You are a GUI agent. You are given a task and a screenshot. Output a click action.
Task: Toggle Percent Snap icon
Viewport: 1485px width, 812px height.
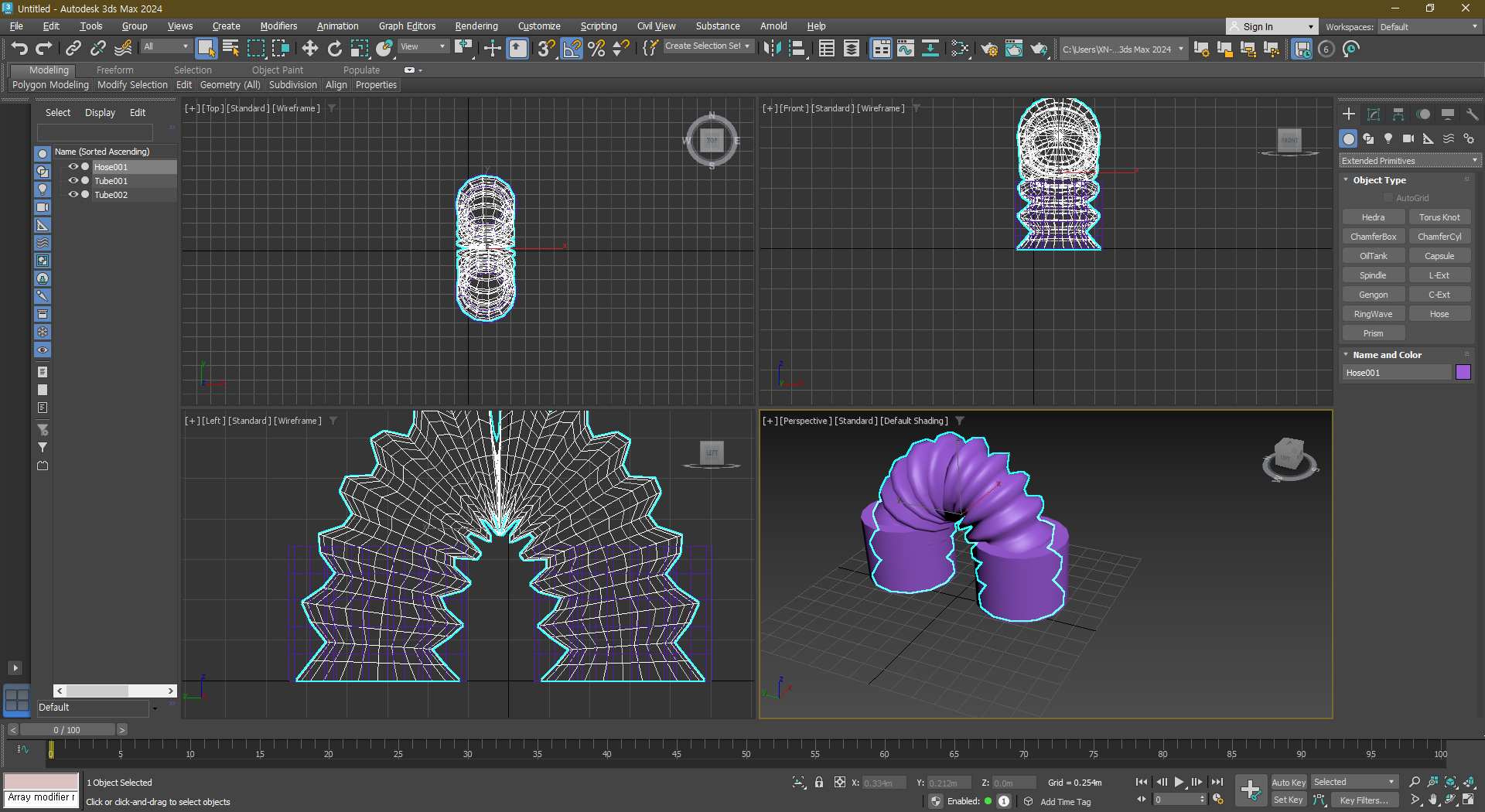[596, 49]
